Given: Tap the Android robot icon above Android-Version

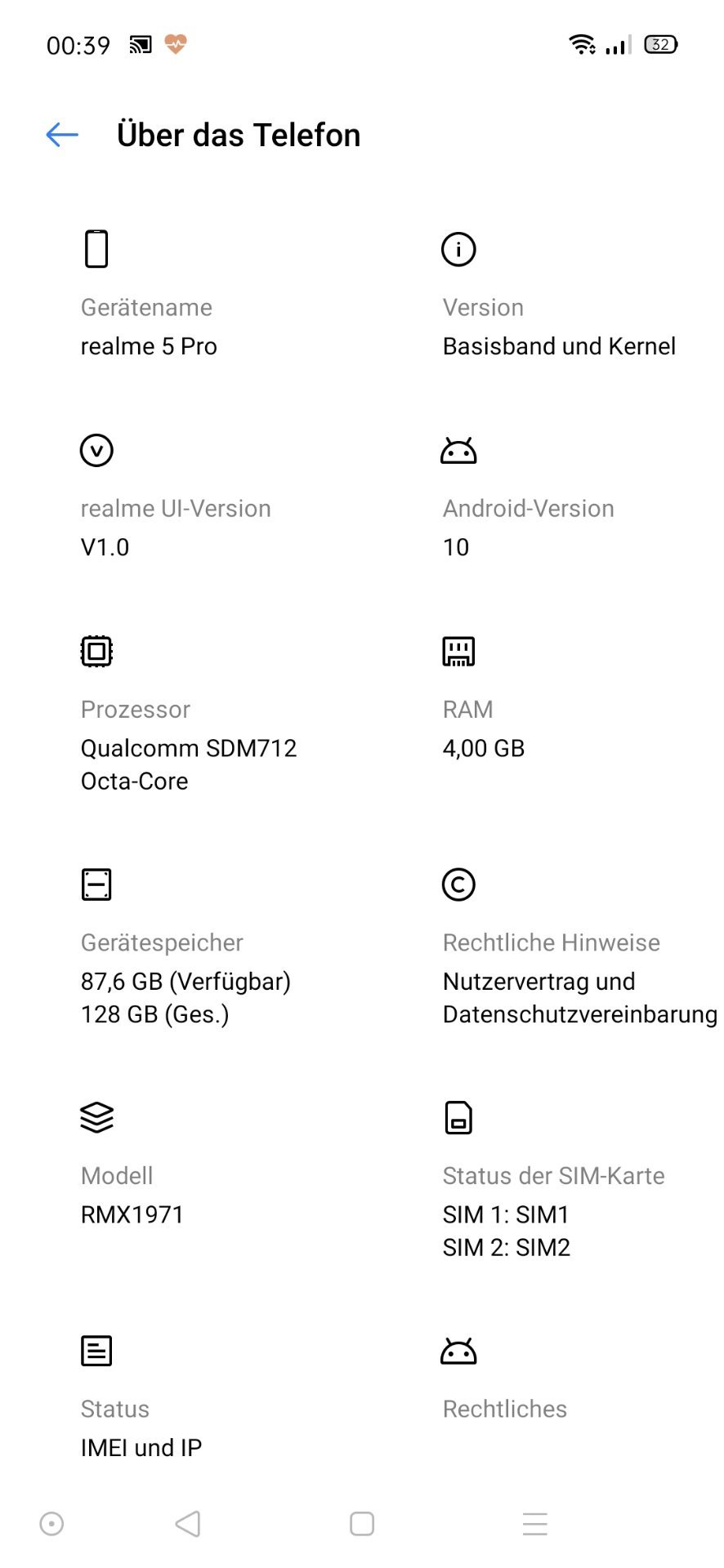Looking at the screenshot, I should (x=458, y=451).
